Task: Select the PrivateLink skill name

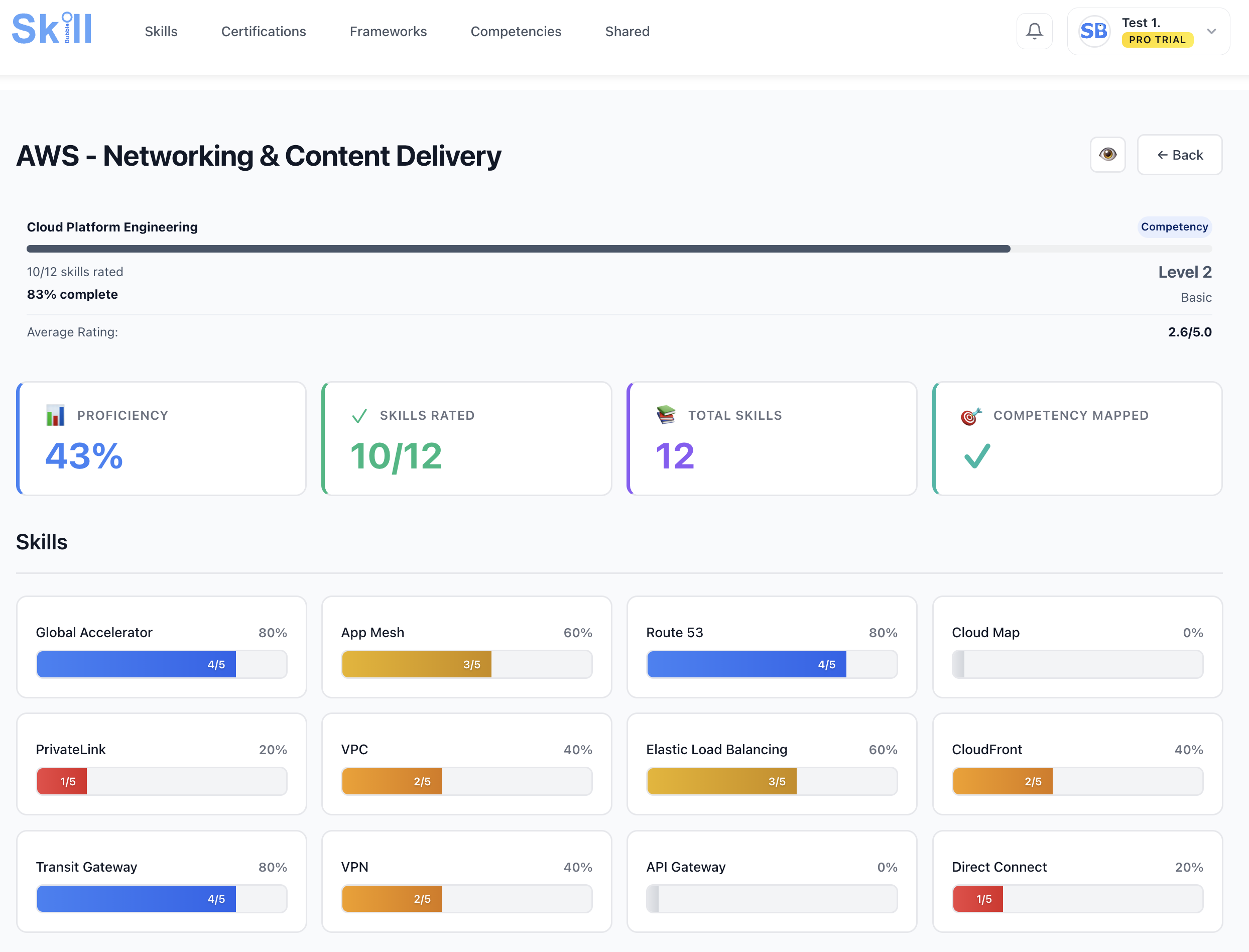Action: point(71,750)
